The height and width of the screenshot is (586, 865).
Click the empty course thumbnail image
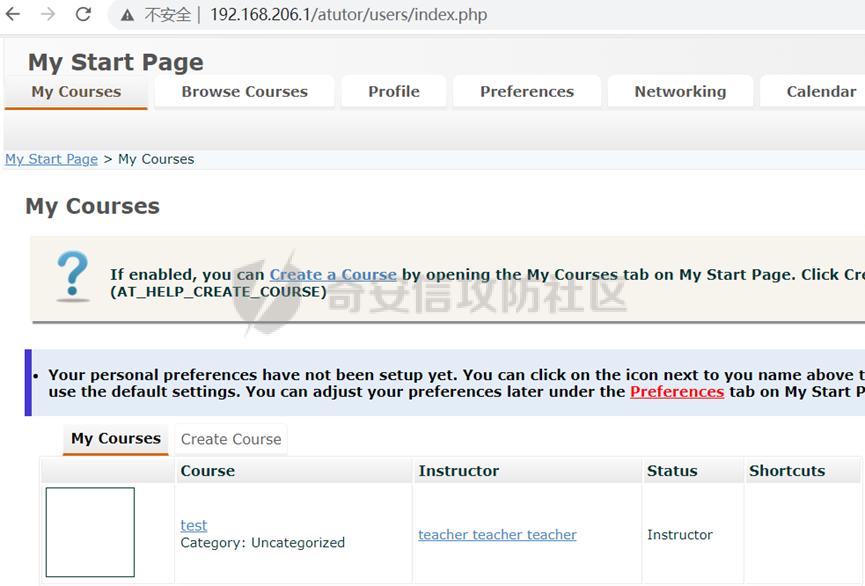click(90, 532)
